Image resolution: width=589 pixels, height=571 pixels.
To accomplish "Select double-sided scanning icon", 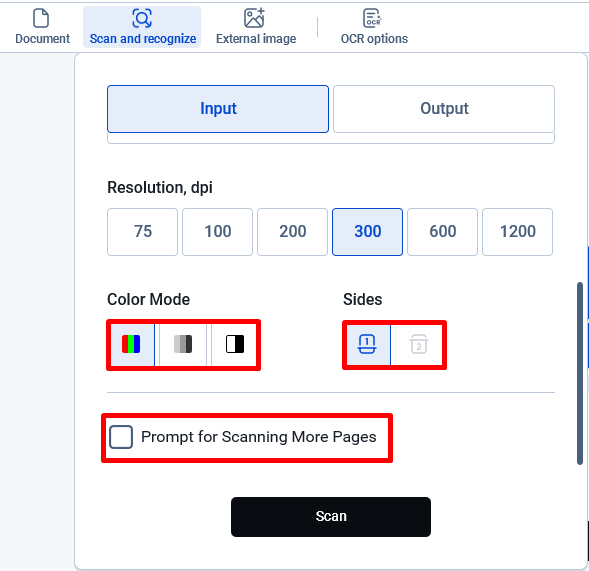I will coord(419,344).
